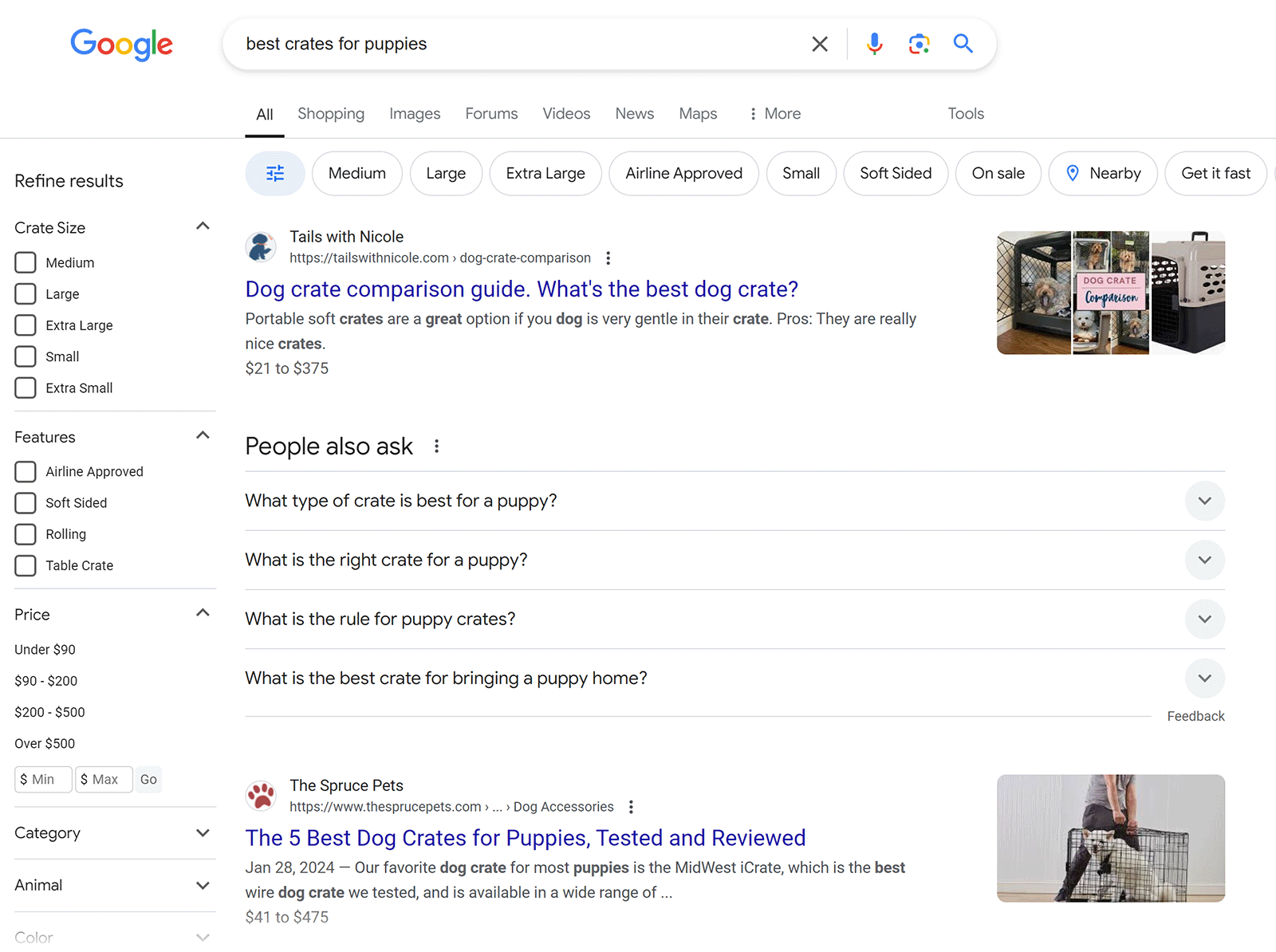Check the Soft Sided checkbox under Features
This screenshot has width=1276, height=952.
[x=25, y=502]
